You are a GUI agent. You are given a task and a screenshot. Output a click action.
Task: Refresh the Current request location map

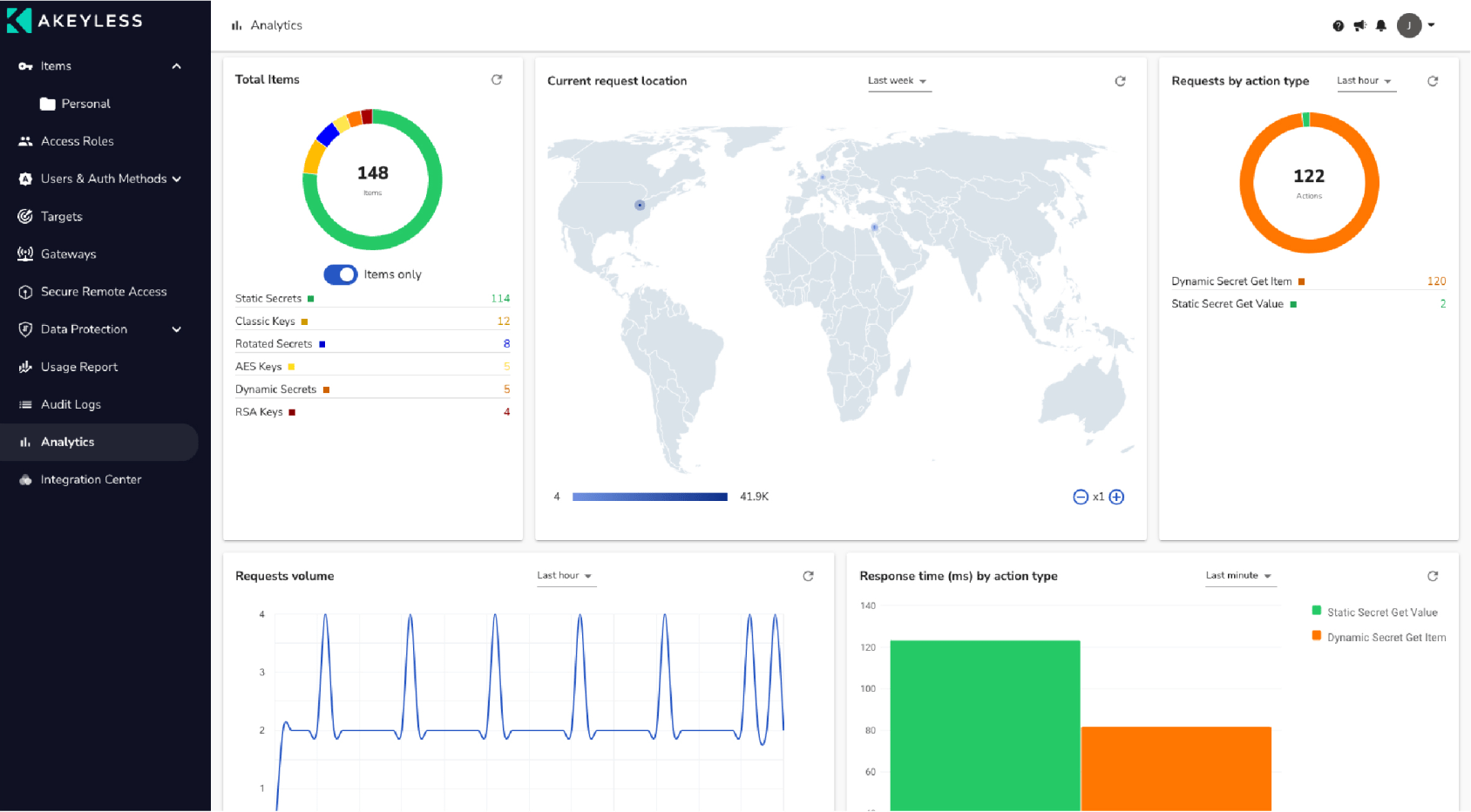click(x=1120, y=80)
